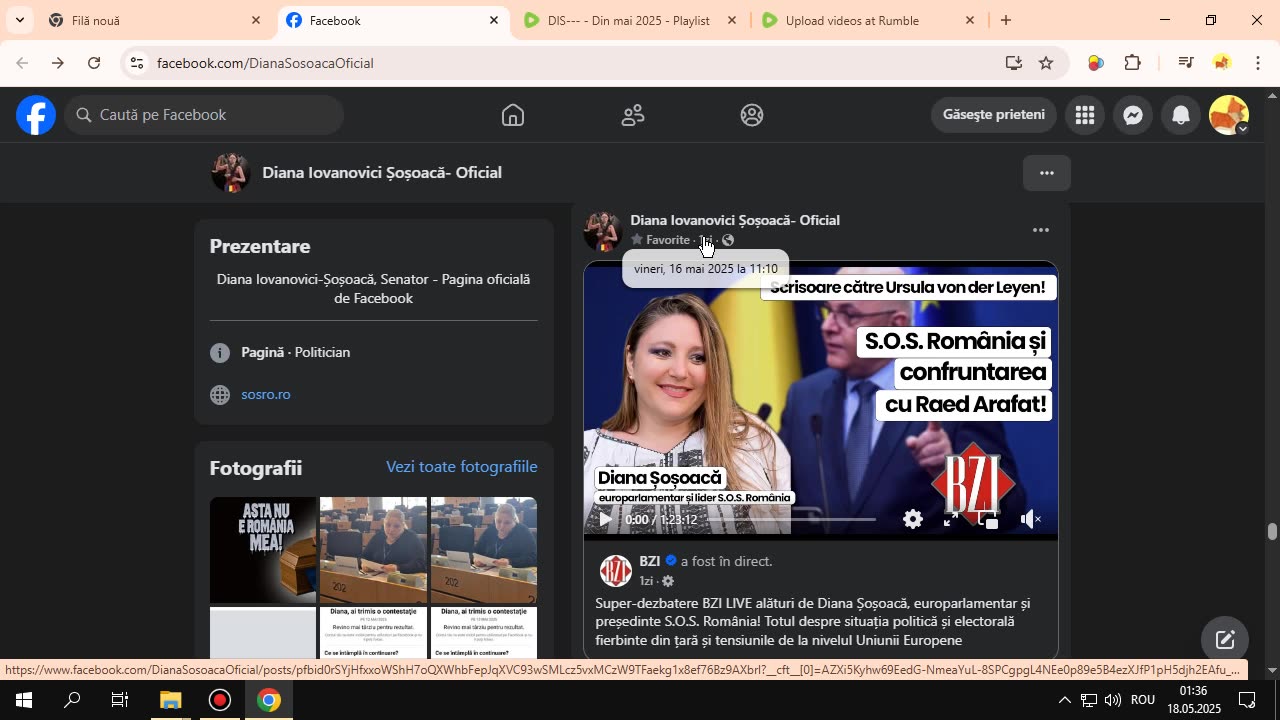Reload the current page
Screen dimensions: 1280x720
point(94,63)
